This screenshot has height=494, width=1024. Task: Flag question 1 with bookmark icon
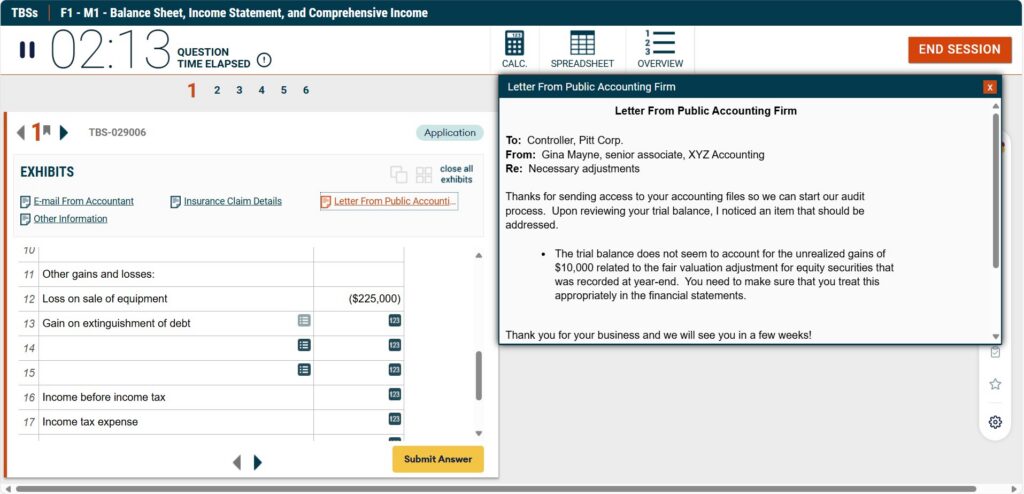(x=47, y=131)
